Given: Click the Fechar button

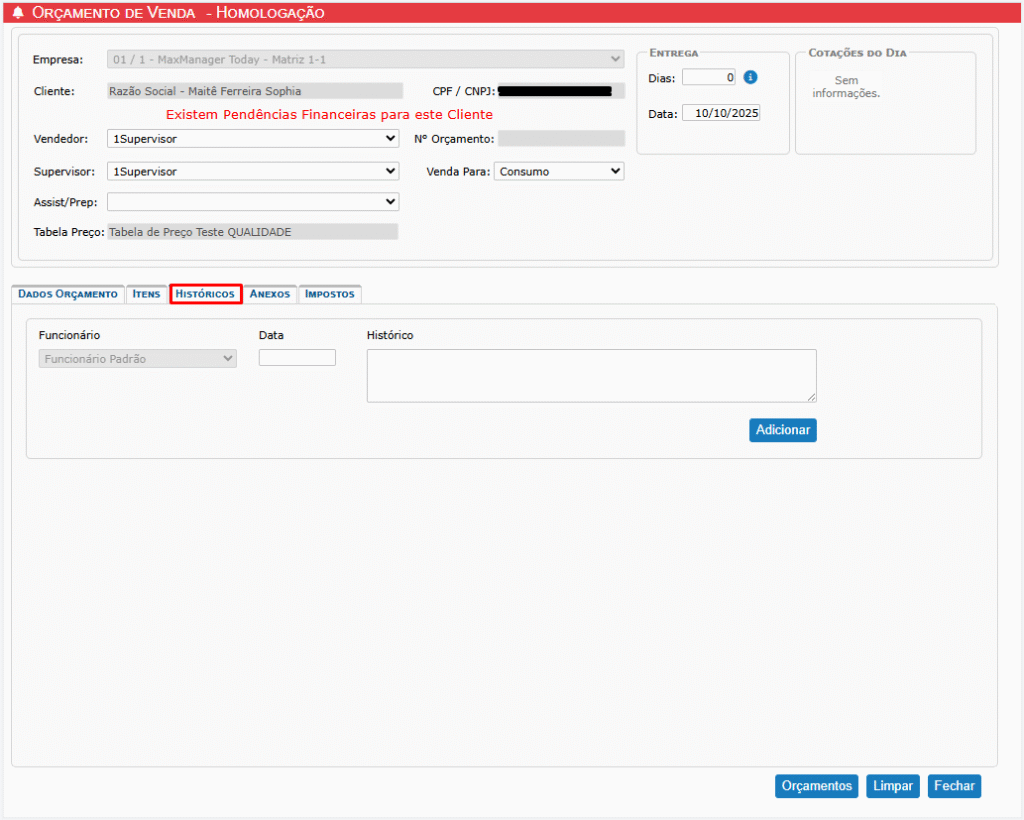Looking at the screenshot, I should 954,786.
